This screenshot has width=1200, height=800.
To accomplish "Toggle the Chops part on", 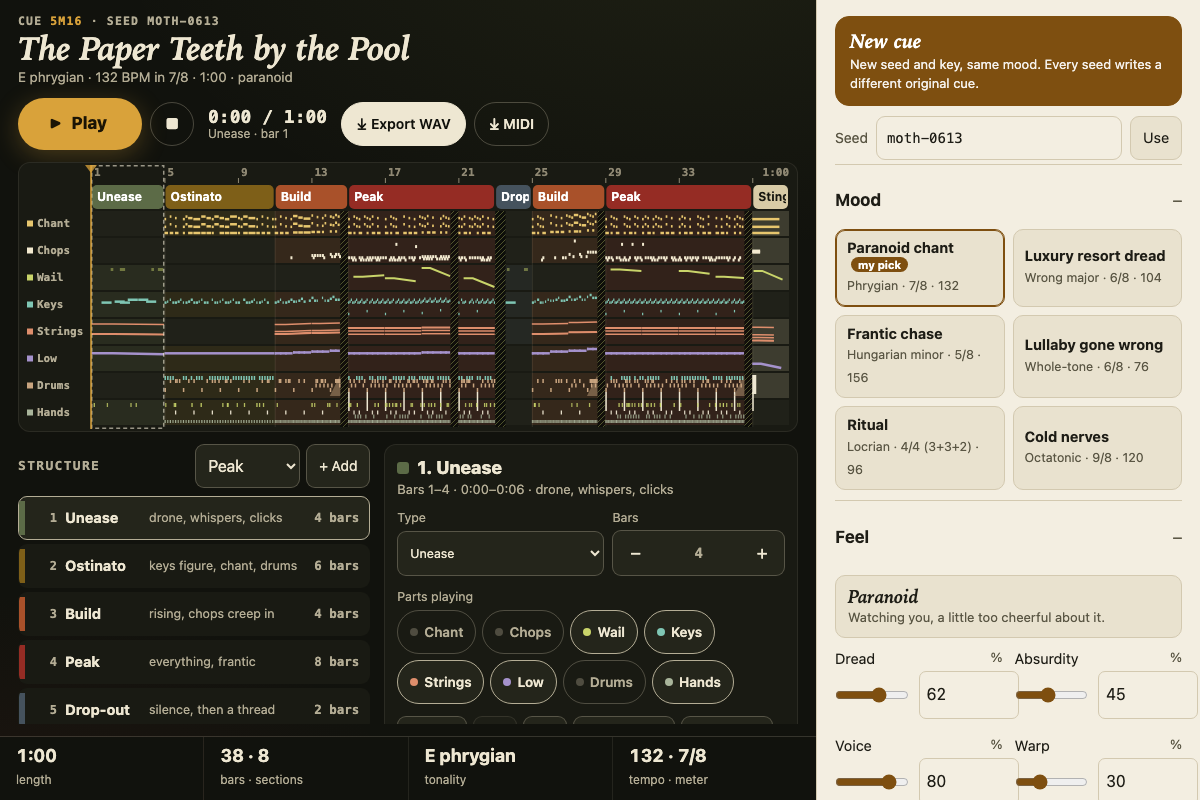I will coord(522,632).
